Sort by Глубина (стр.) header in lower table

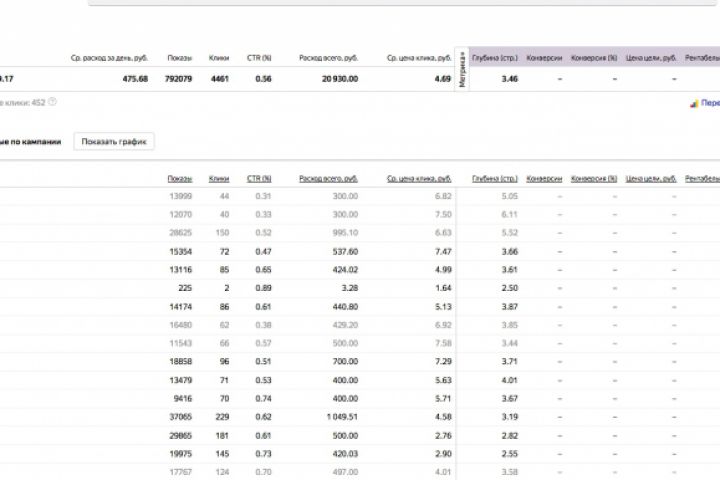(x=495, y=179)
